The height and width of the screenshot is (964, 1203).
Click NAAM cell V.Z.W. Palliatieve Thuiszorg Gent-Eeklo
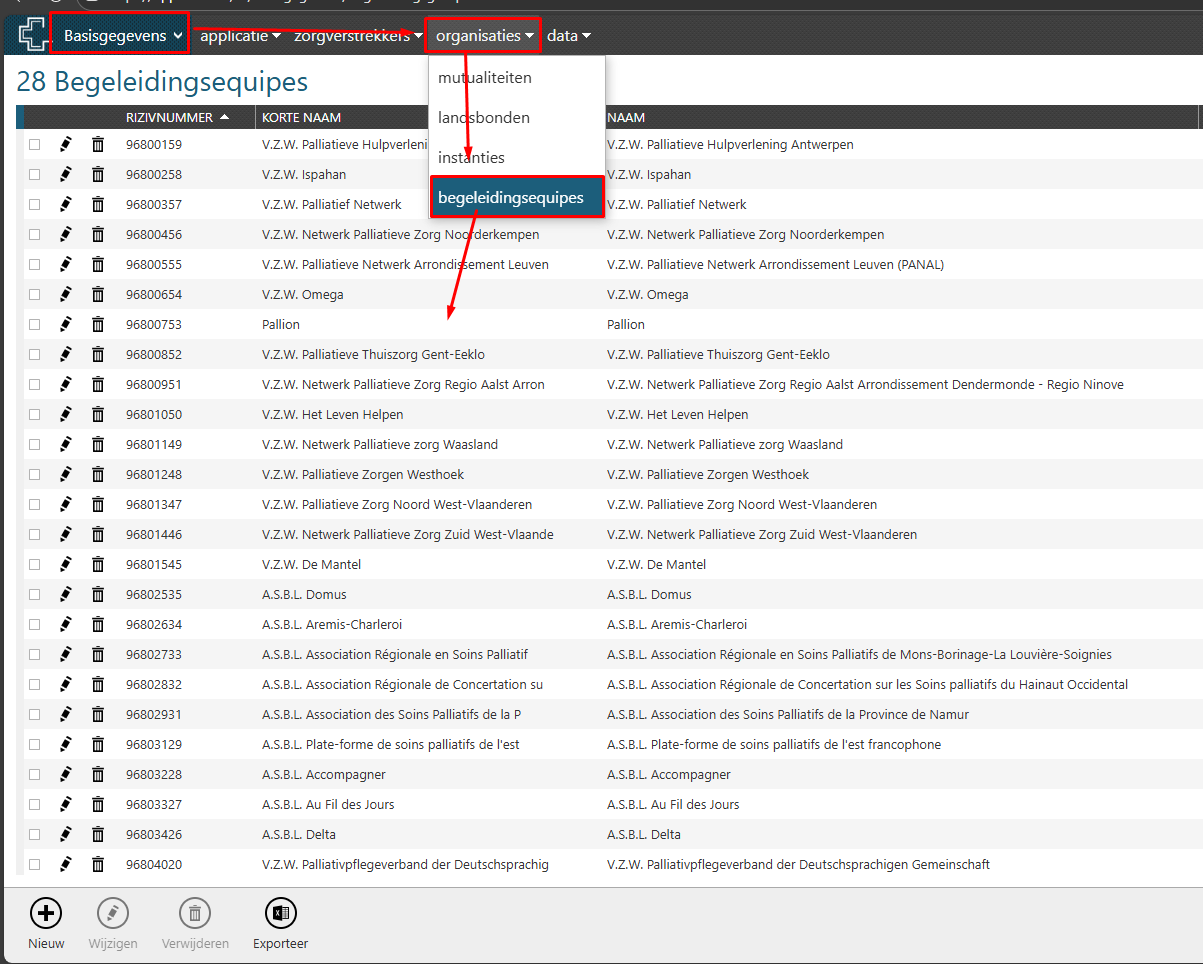tap(718, 355)
